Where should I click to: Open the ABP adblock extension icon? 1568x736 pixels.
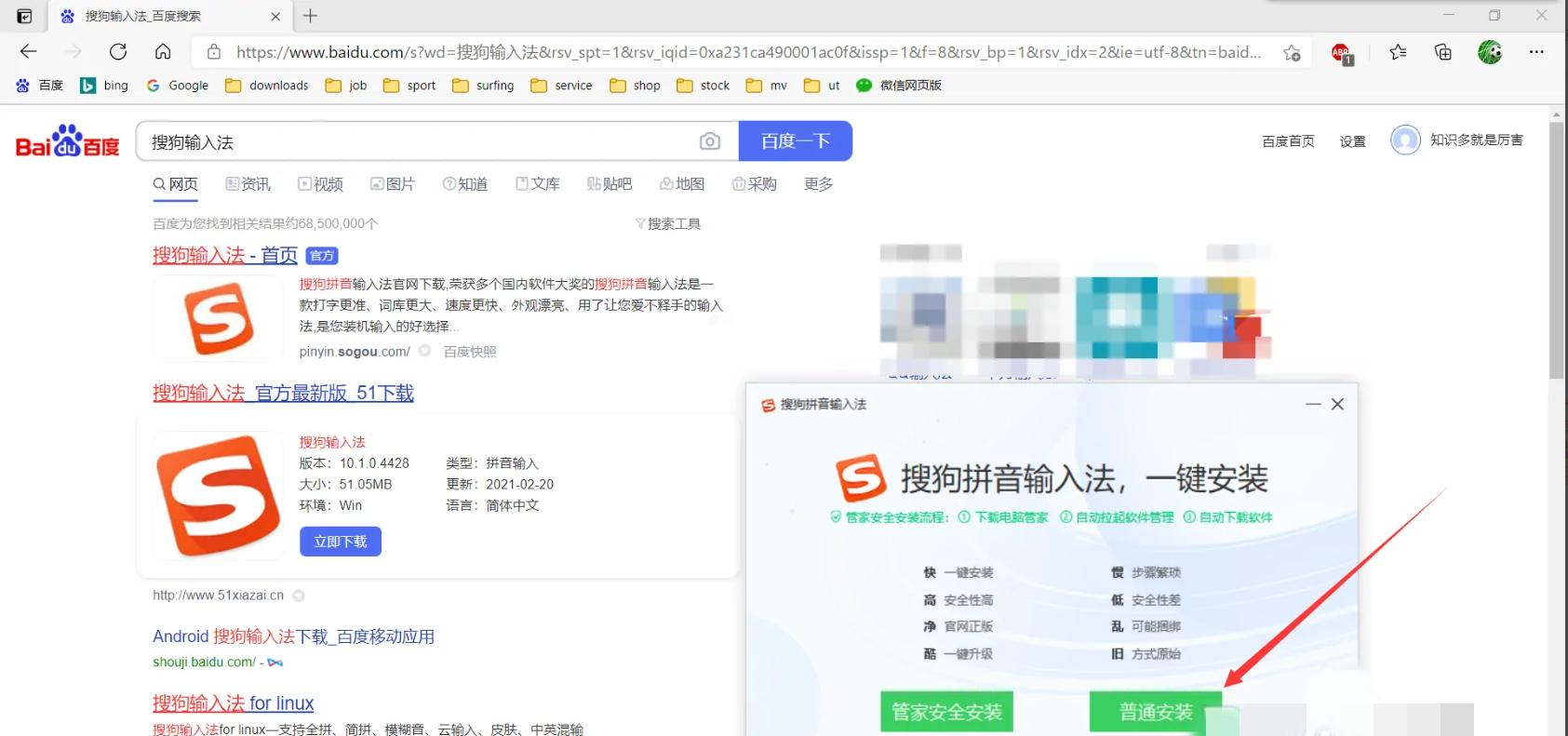pyautogui.click(x=1341, y=53)
